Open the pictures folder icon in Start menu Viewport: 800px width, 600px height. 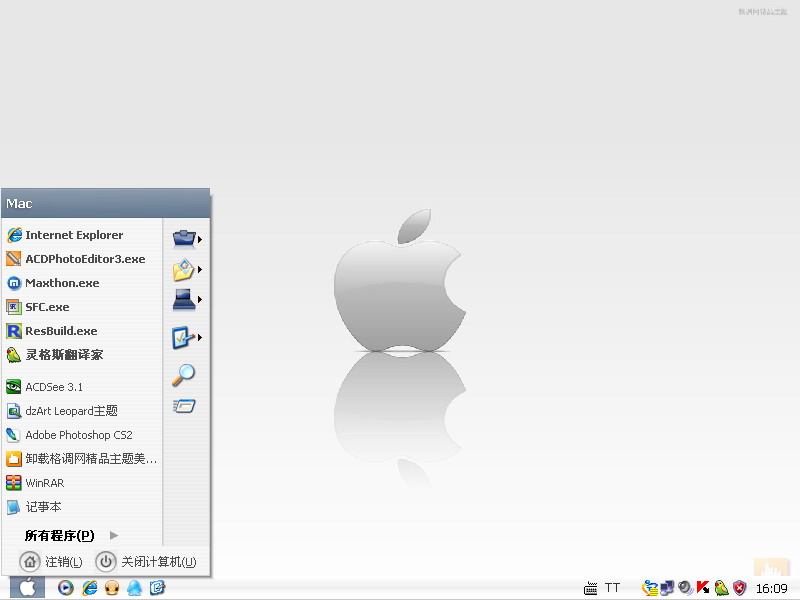[184, 269]
